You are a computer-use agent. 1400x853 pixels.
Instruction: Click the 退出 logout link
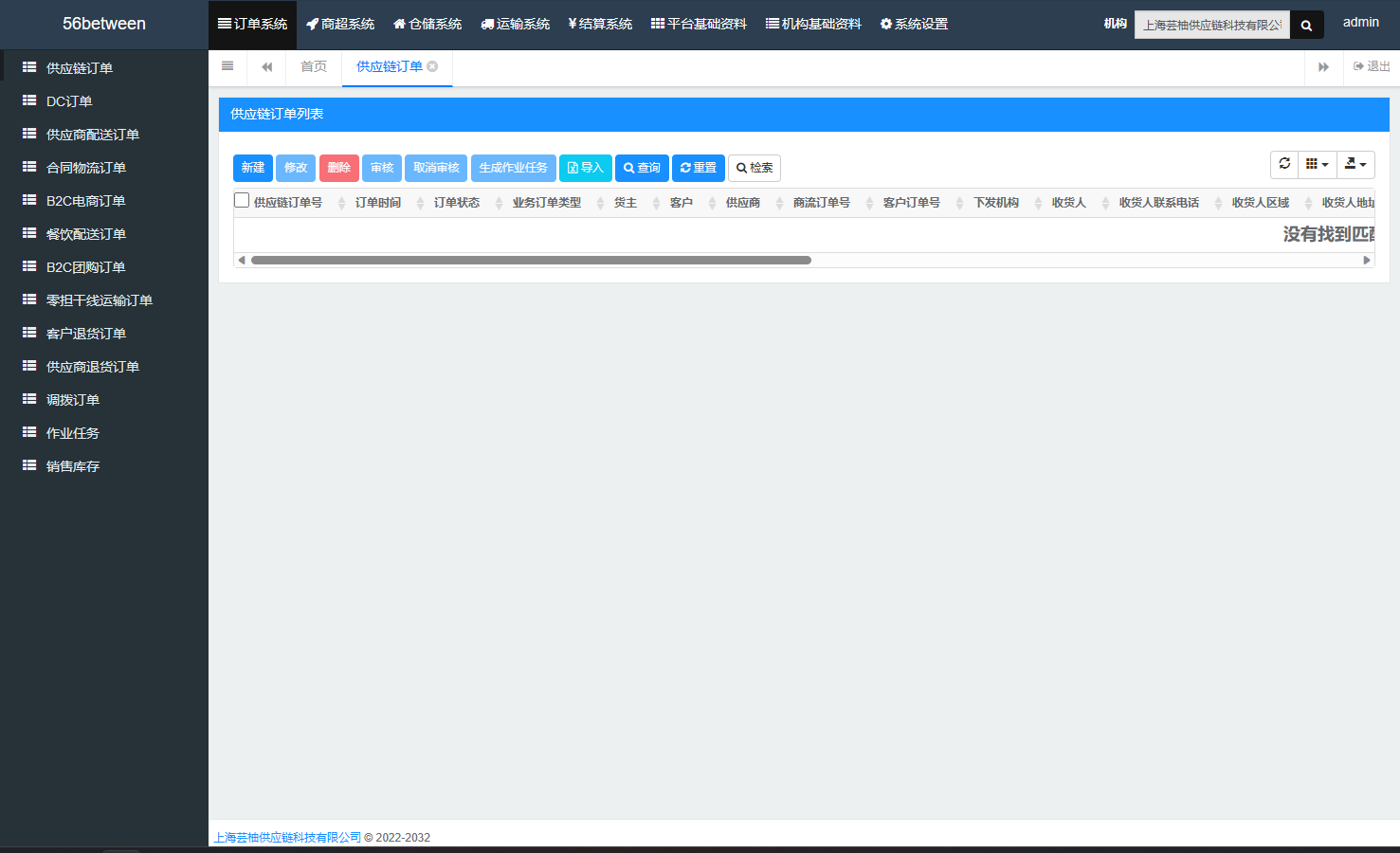click(1372, 66)
